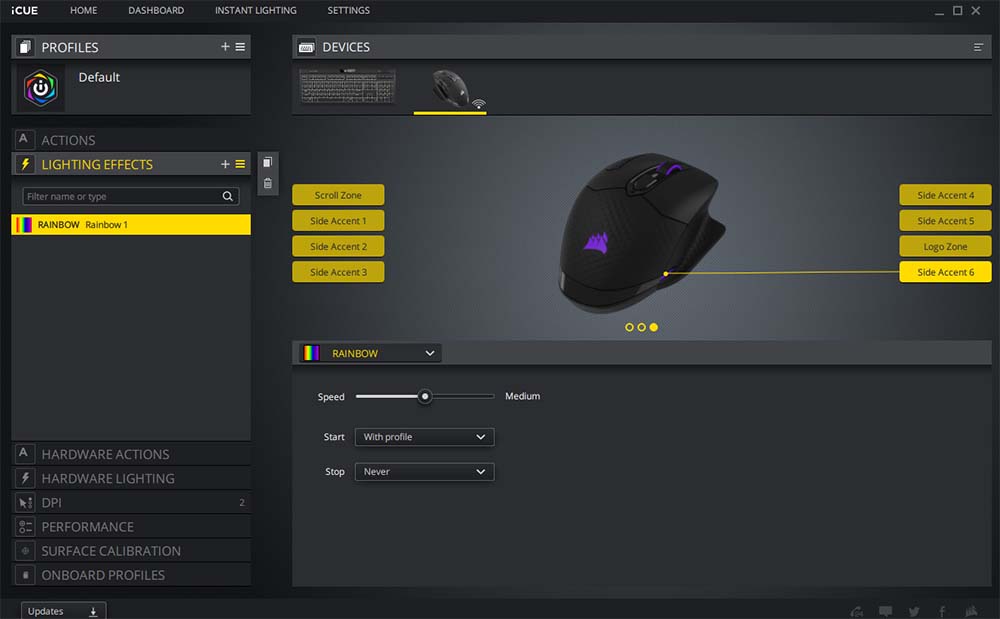The height and width of the screenshot is (619, 1000).
Task: Select the Default profile name
Action: coord(99,77)
